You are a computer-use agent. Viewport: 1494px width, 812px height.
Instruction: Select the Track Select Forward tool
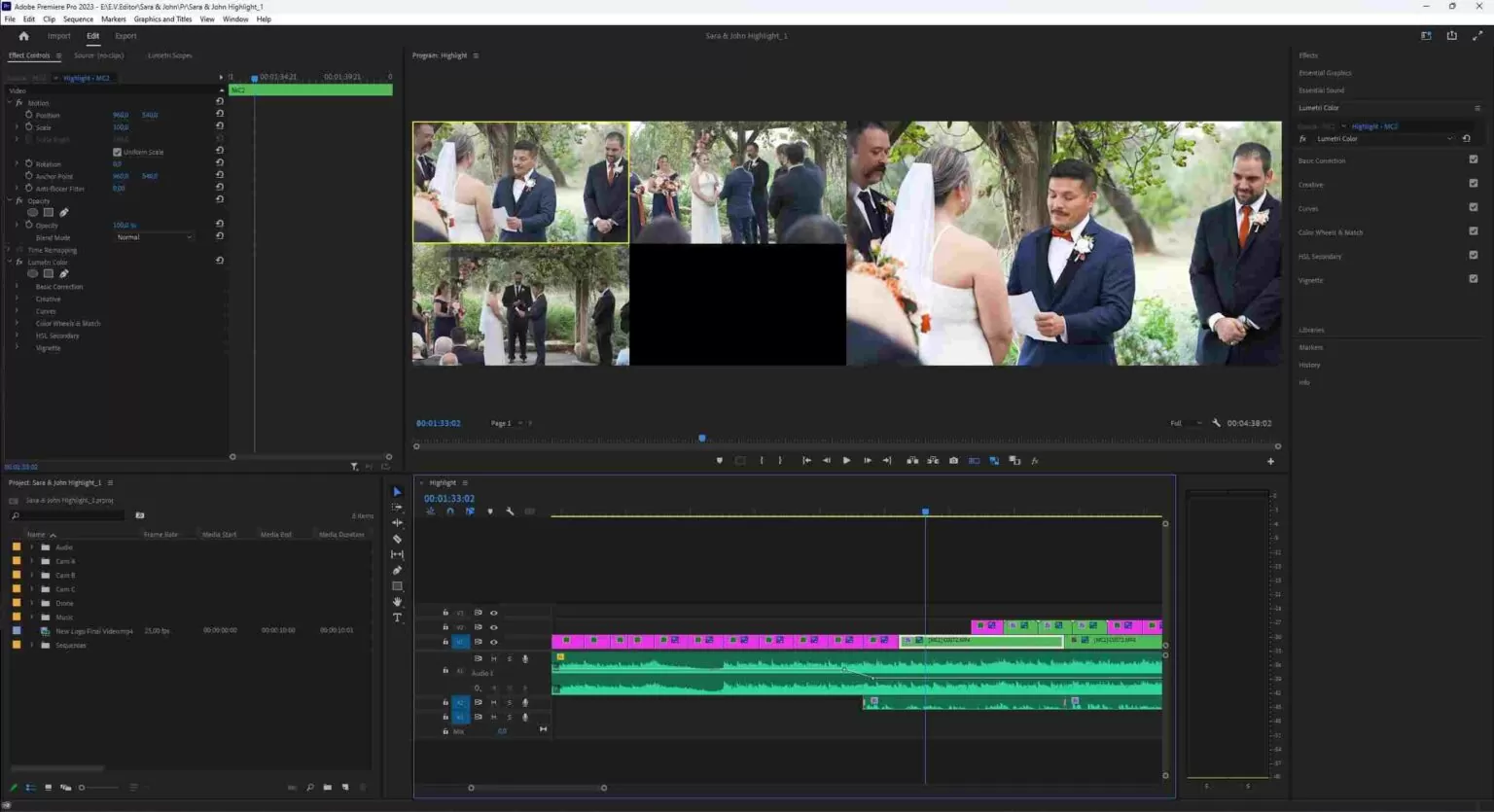point(397,507)
